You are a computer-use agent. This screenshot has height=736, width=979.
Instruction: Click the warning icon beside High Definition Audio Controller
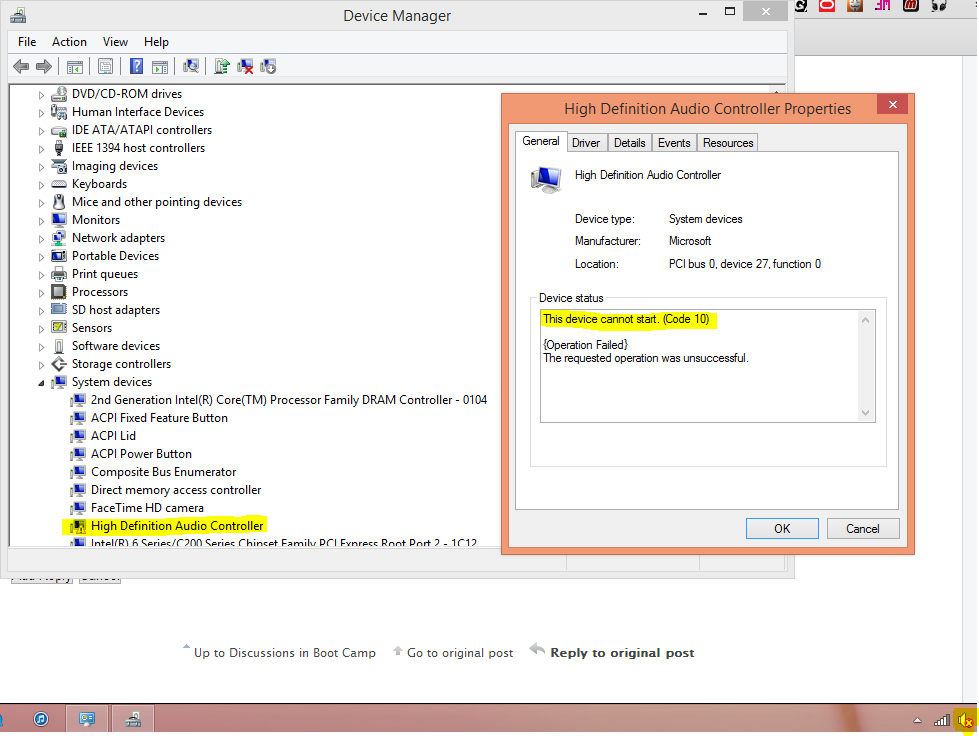click(77, 526)
